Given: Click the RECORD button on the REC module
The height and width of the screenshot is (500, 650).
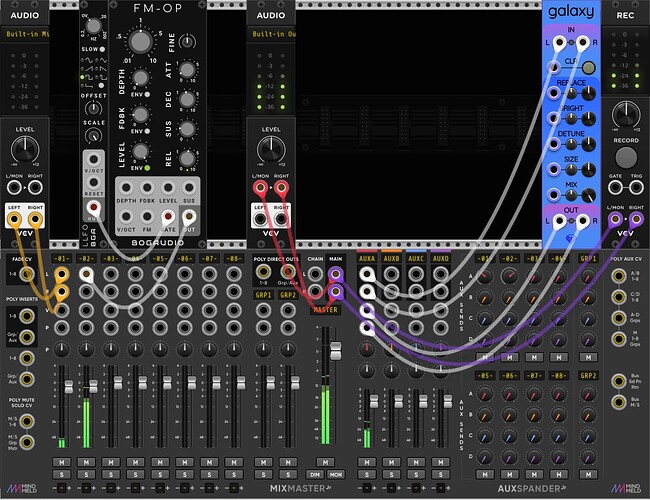Looking at the screenshot, I should [x=626, y=157].
